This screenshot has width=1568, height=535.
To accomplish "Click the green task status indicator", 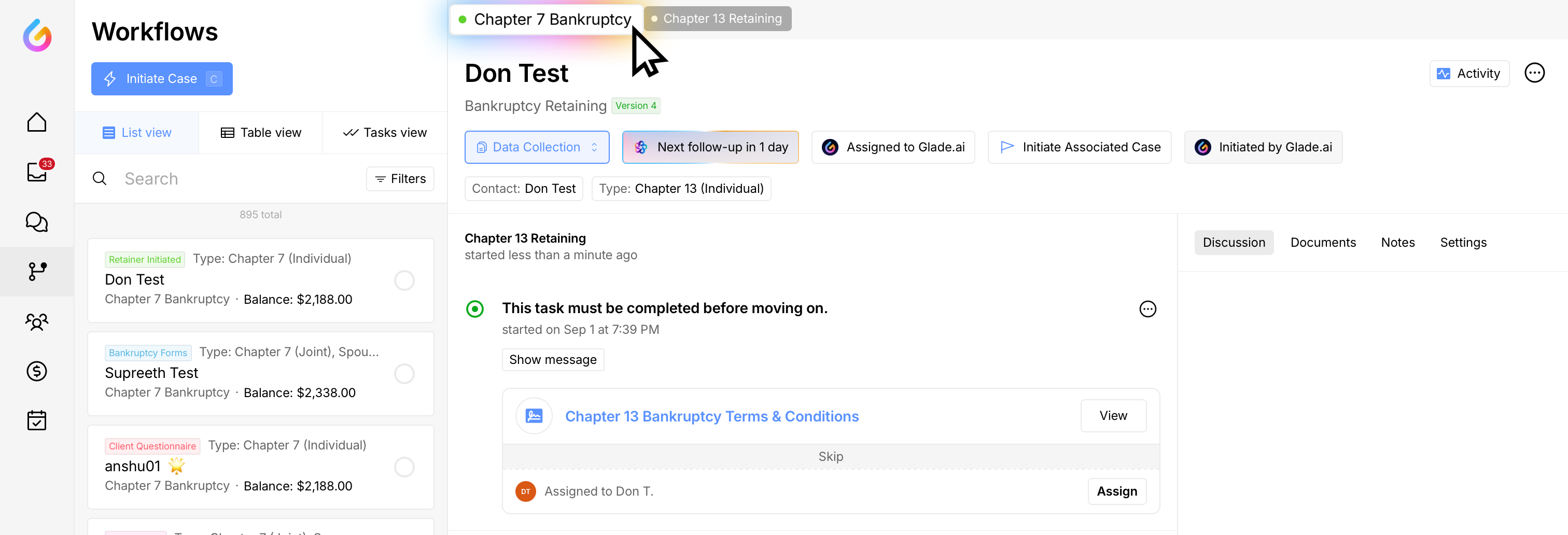I will pos(475,309).
